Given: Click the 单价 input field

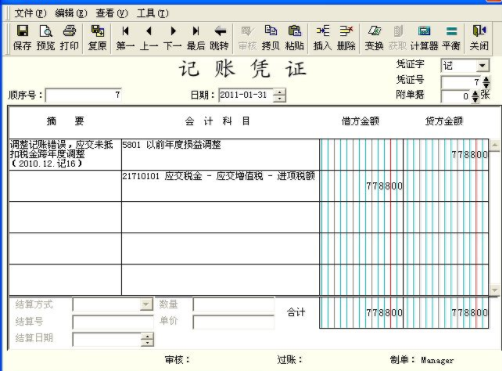Looking at the screenshot, I should 234,322.
